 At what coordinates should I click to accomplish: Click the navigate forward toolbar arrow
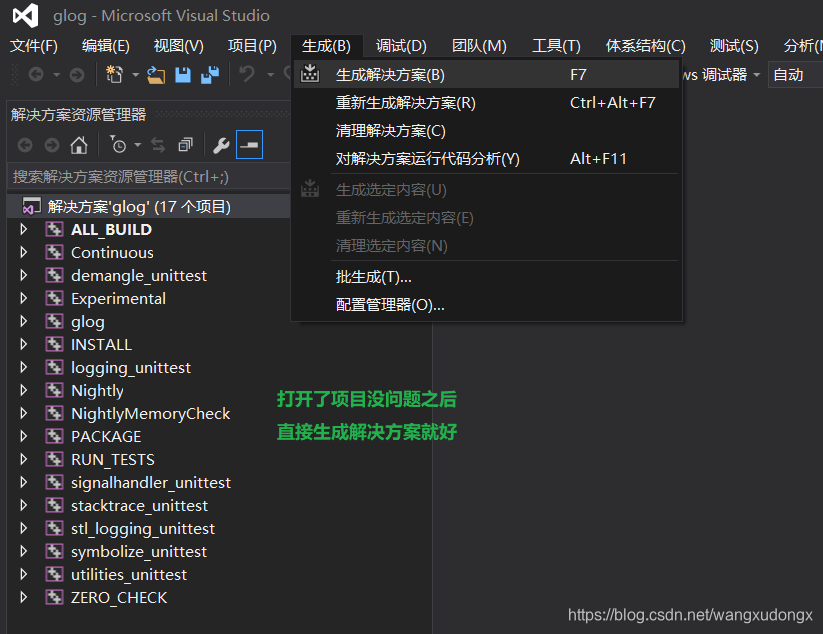coord(77,75)
